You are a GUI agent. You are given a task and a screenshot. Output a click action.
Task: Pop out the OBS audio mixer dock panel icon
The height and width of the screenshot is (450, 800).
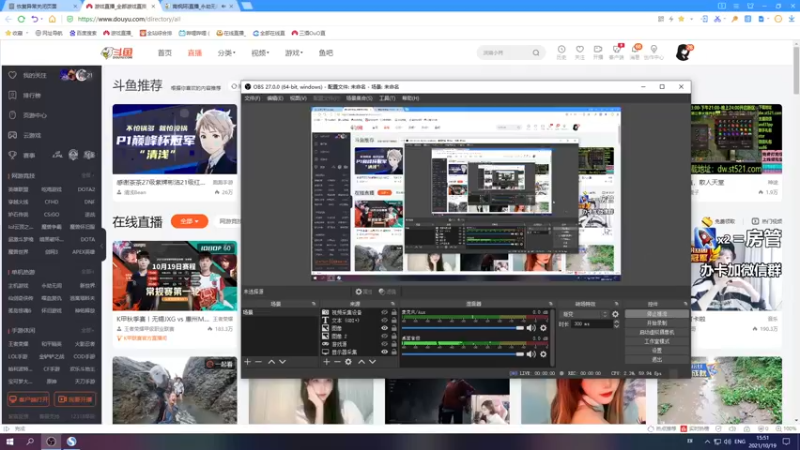550,304
